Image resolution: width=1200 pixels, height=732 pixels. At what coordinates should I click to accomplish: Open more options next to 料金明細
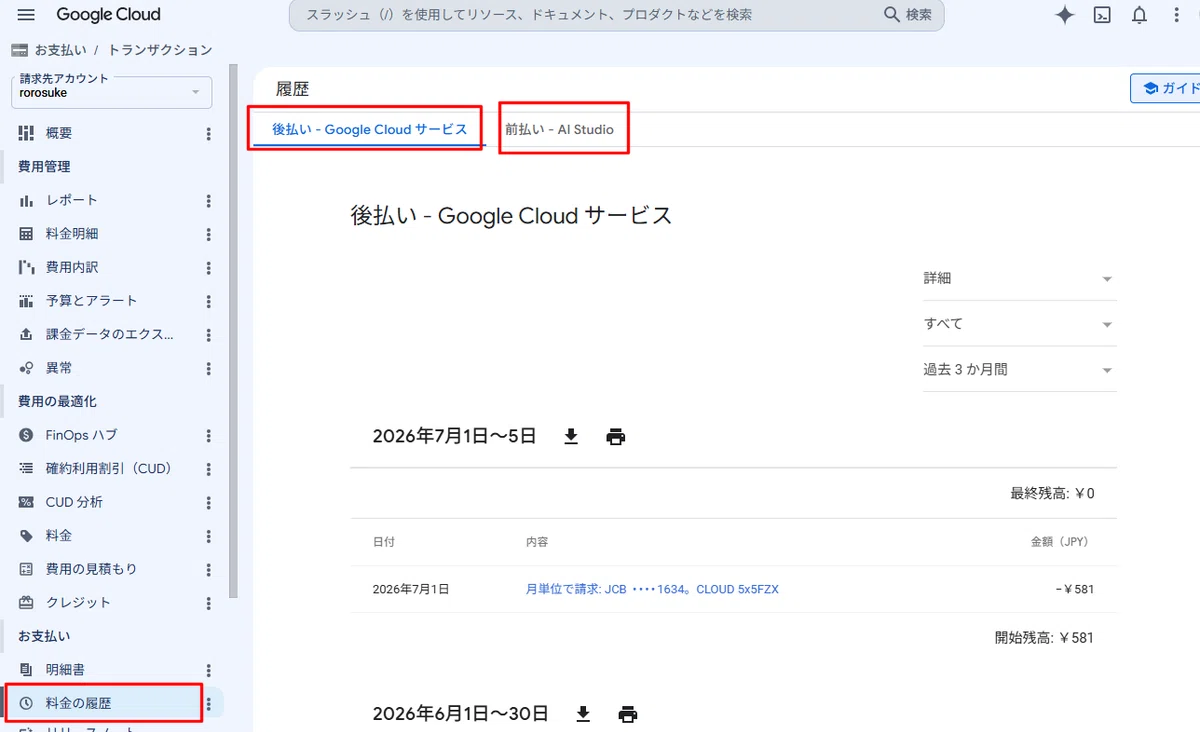209,234
